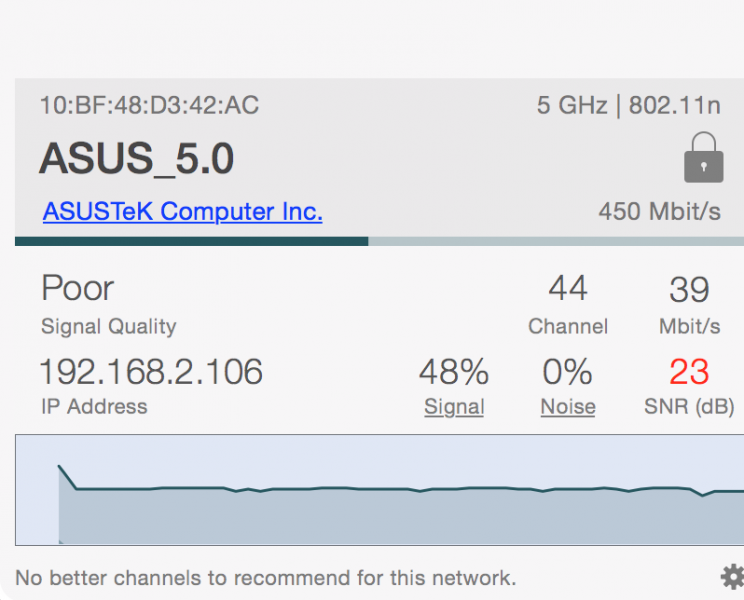Click the Channel 44 value
The image size is (744, 600).
click(568, 289)
